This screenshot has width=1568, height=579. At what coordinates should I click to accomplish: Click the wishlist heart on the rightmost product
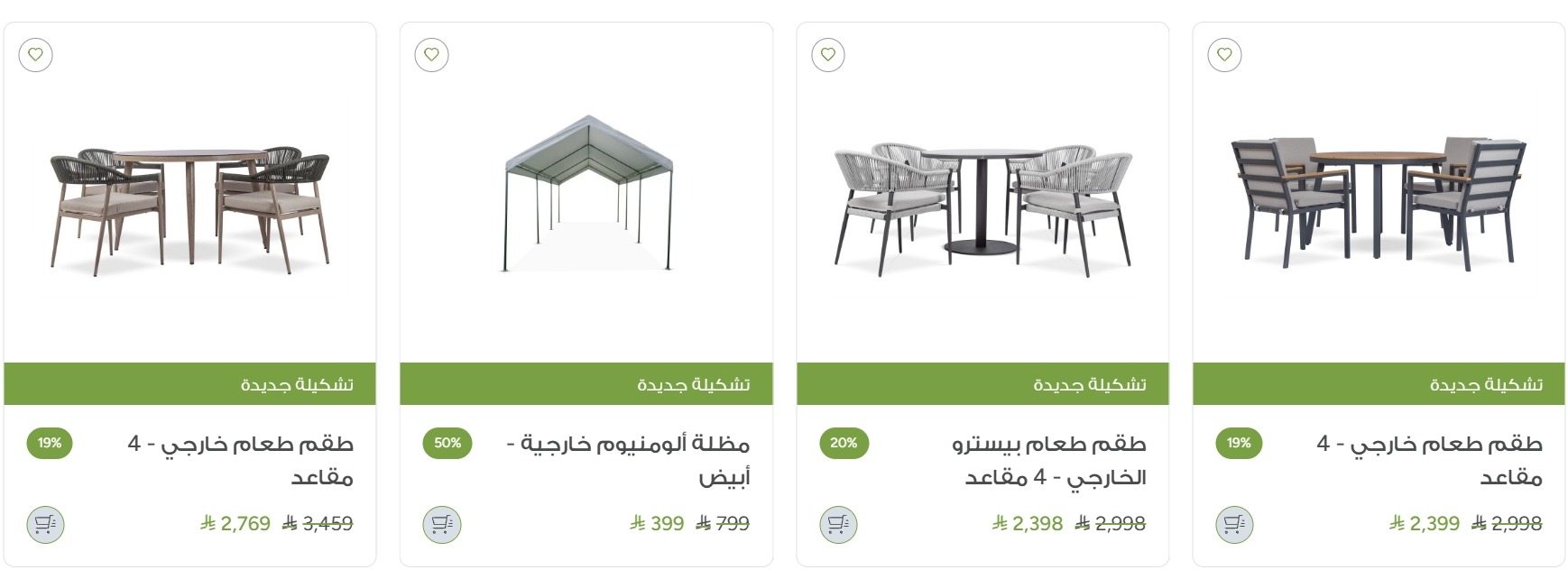[x=1223, y=56]
